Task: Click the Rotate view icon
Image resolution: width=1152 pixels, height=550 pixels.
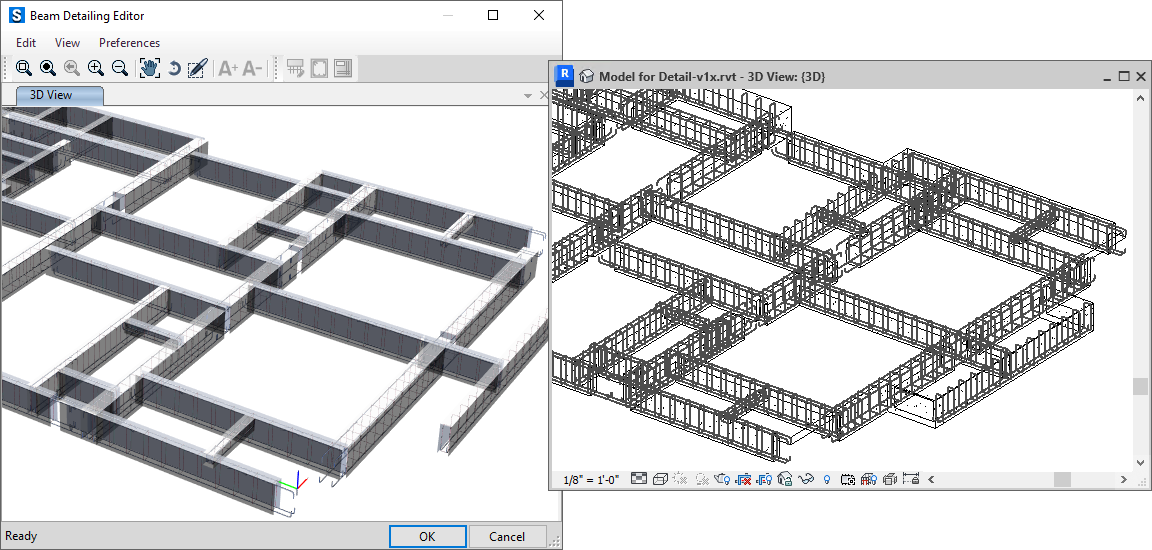Action: [173, 68]
